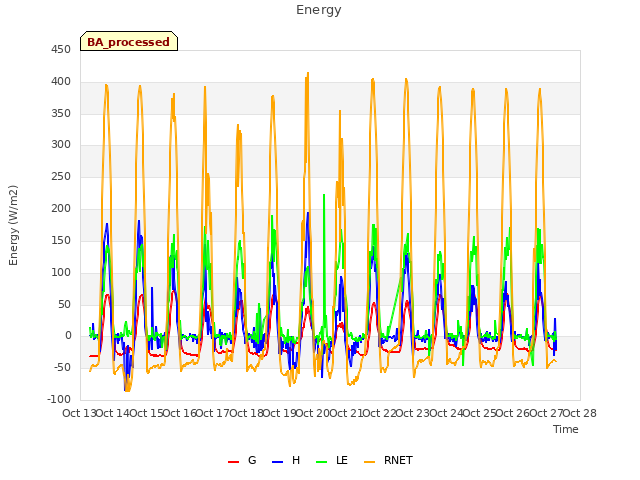
Task: Click the 250 y-axis tick label
Action: point(61,177)
